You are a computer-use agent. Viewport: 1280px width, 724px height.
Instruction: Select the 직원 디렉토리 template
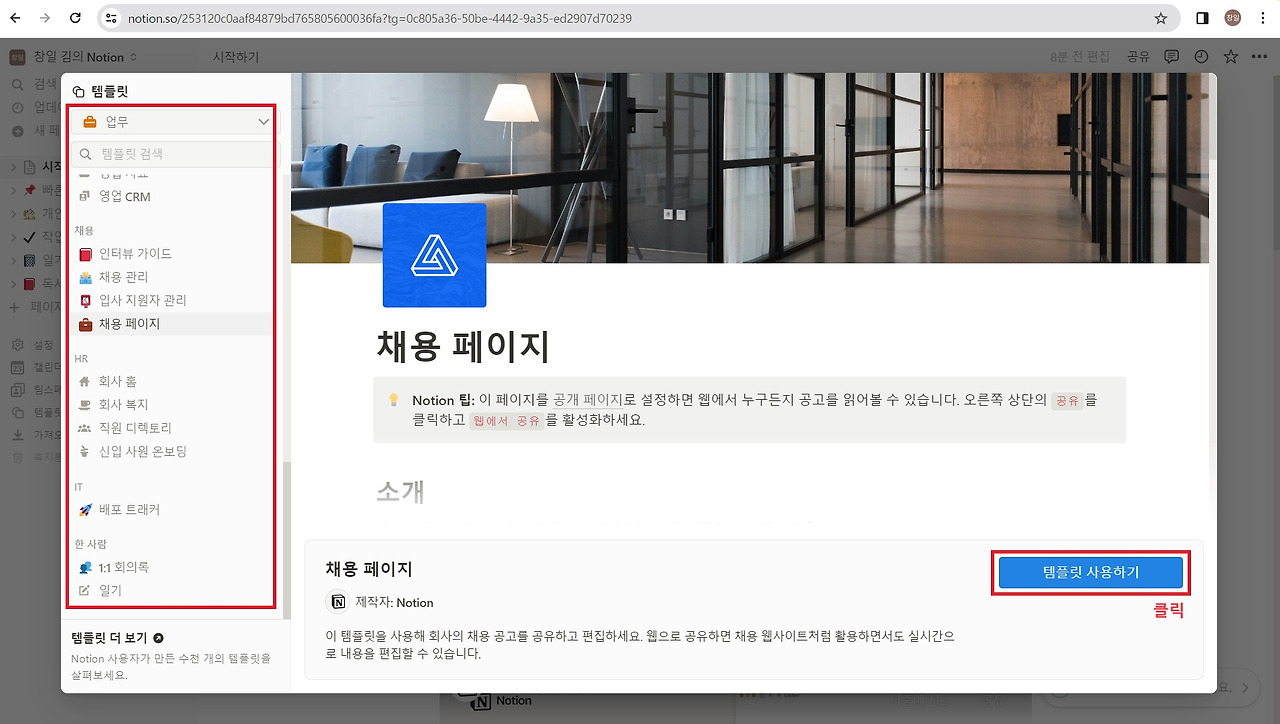click(174, 428)
